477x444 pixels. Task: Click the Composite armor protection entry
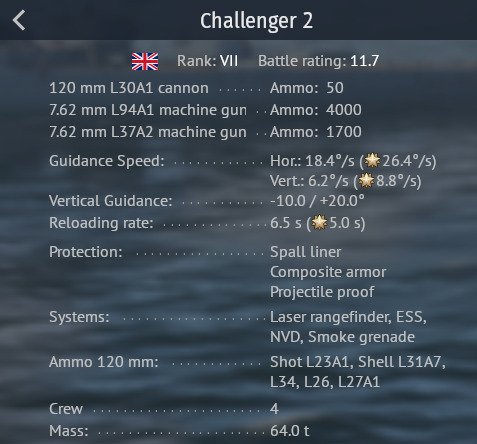click(x=328, y=272)
